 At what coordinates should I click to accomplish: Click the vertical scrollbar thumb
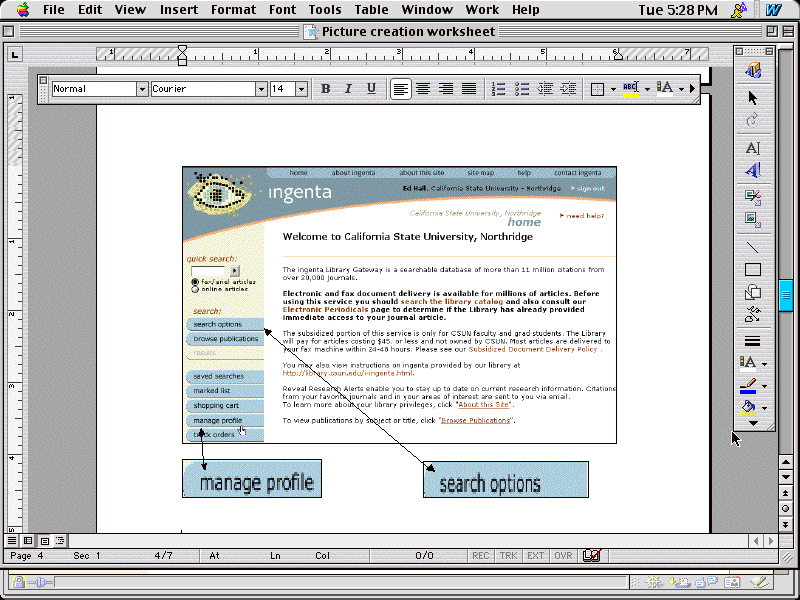[x=786, y=295]
